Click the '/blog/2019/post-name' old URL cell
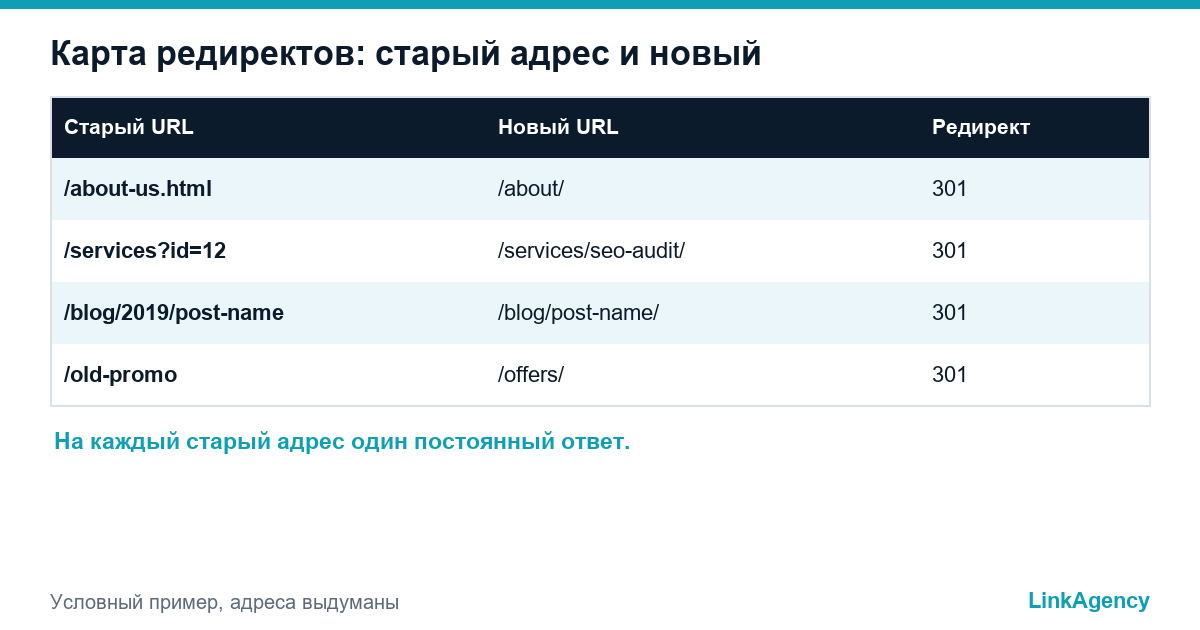1200x630 pixels. coord(174,313)
